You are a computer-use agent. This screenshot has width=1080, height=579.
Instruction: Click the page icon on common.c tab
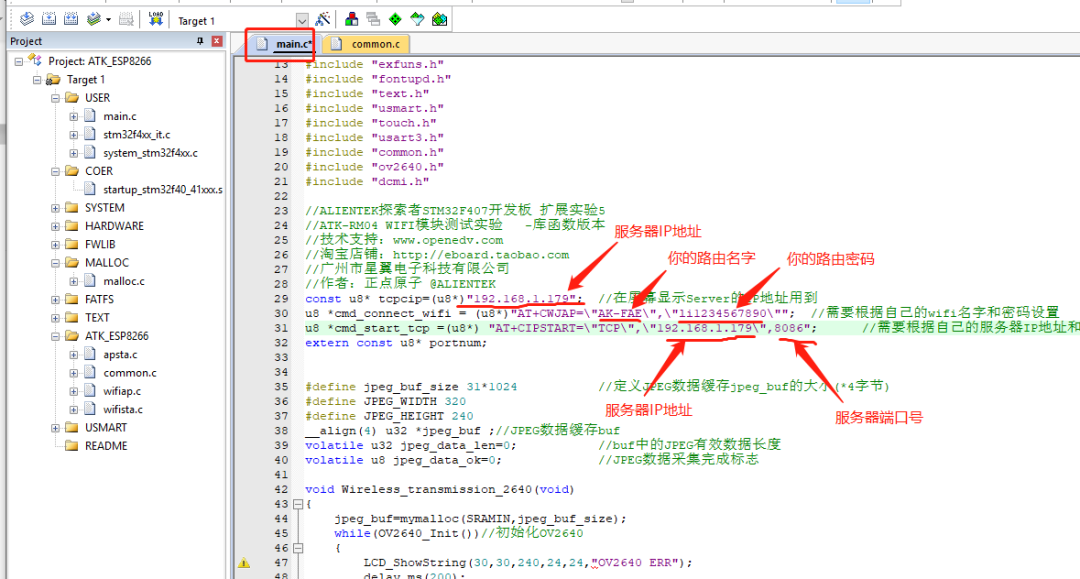click(x=336, y=44)
